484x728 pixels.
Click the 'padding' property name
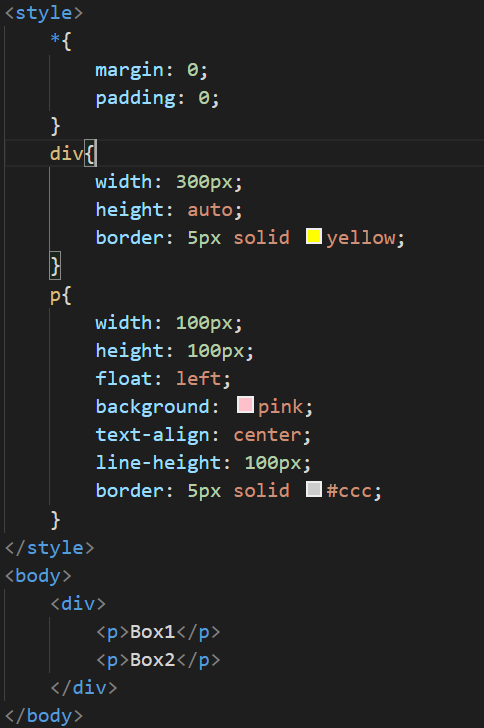(x=135, y=98)
